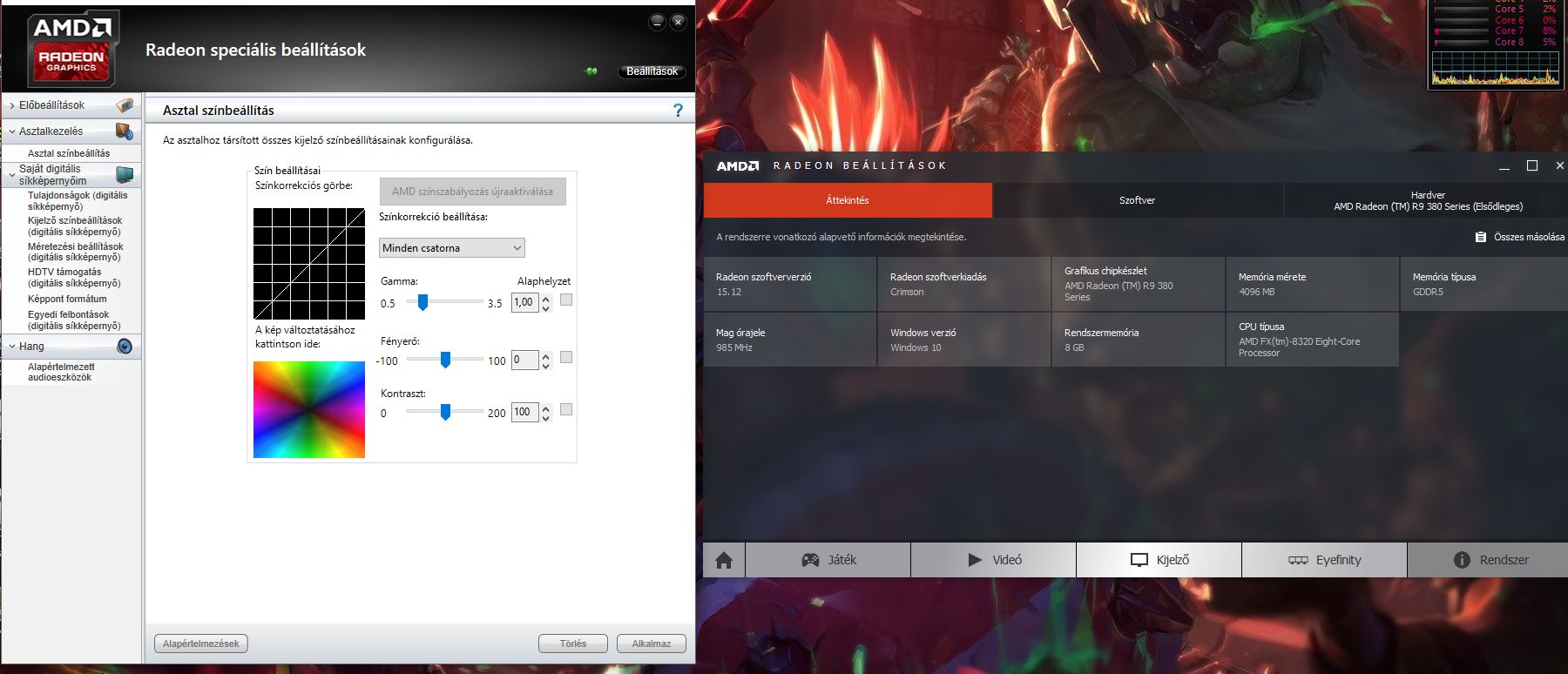Click the CPU típusa AMD FX-8320 card
1568x674 pixels.
pyautogui.click(x=1312, y=340)
